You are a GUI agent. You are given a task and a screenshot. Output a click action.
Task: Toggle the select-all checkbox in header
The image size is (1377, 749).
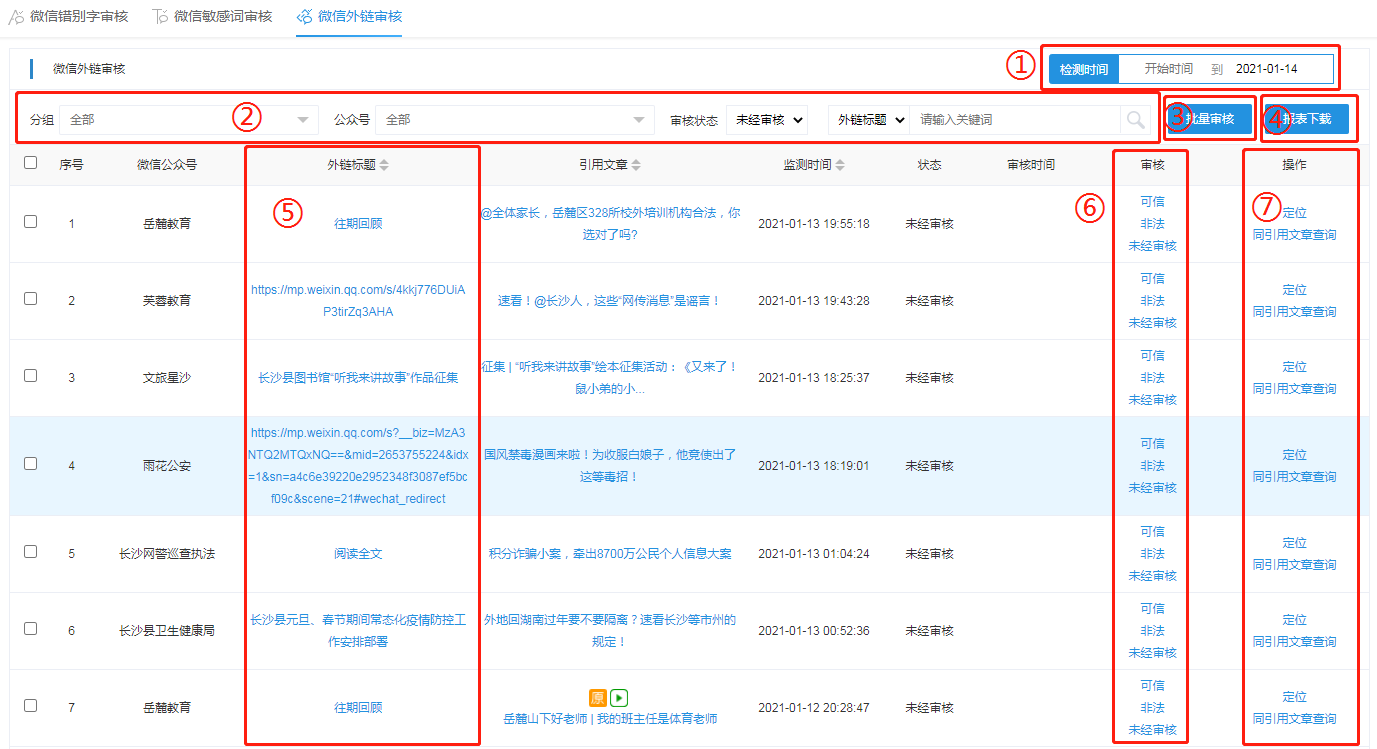pos(31,163)
